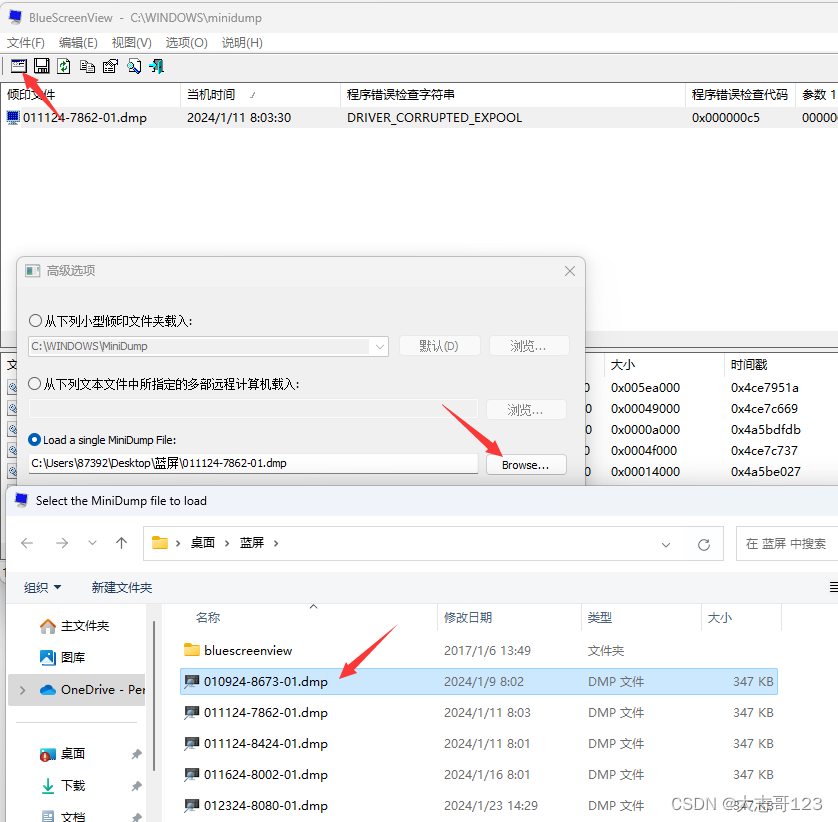Click 桌面 in the address breadcrumb
Viewport: 838px width, 822px height.
pyautogui.click(x=203, y=543)
